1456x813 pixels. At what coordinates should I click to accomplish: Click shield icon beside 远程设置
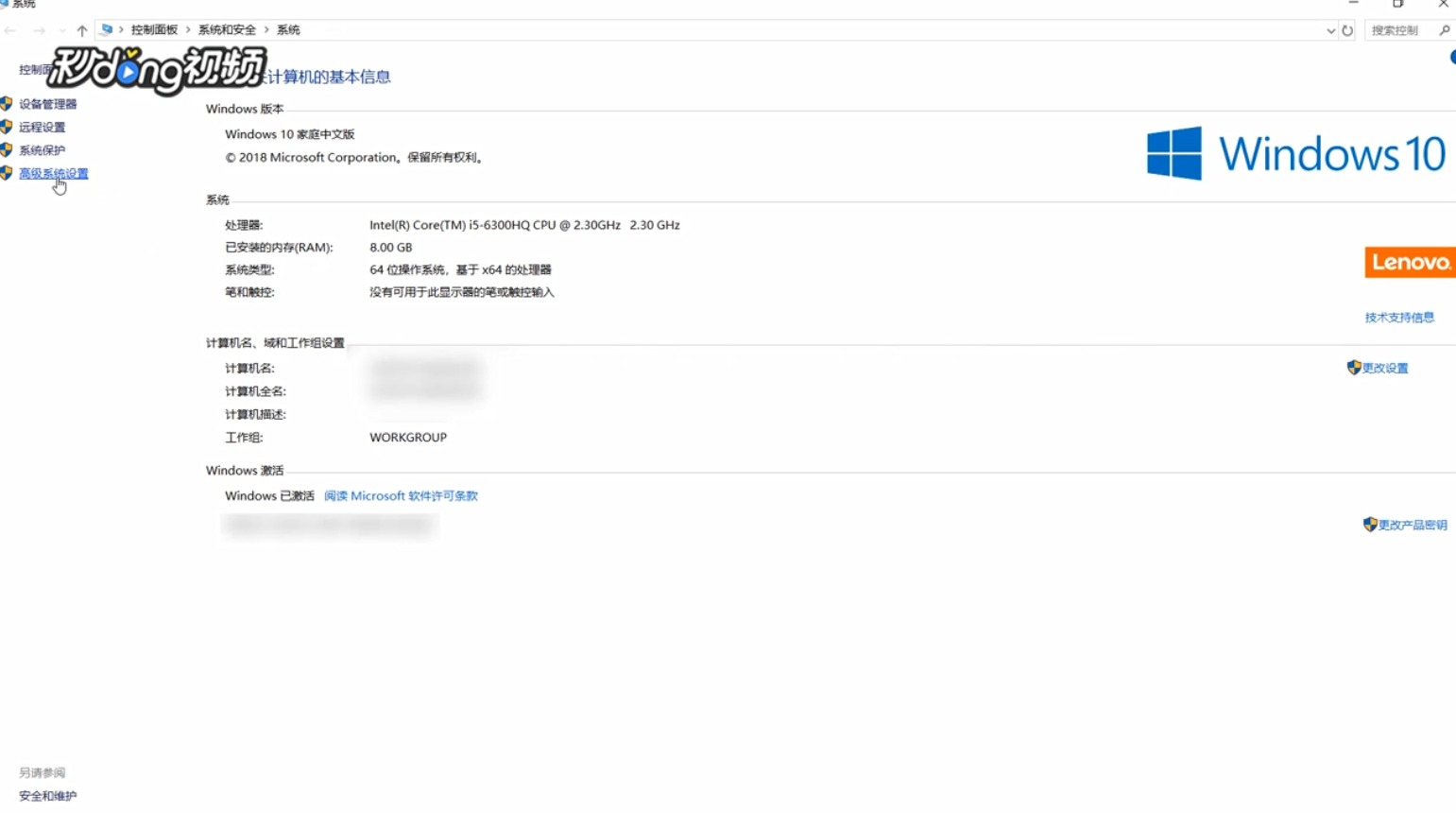(x=7, y=127)
